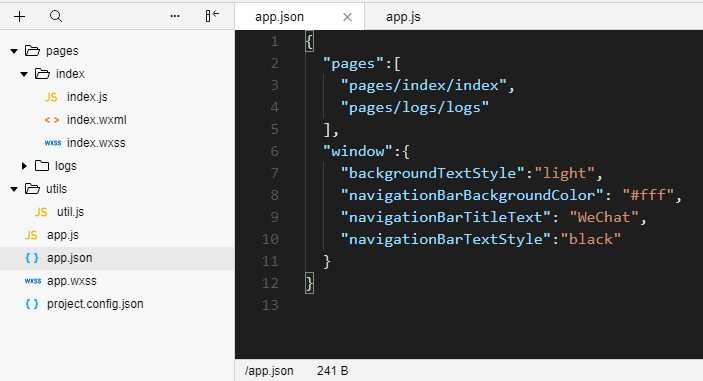This screenshot has width=703, height=381.
Task: Click the wxss icon beside index.wxss
Action: point(53,143)
